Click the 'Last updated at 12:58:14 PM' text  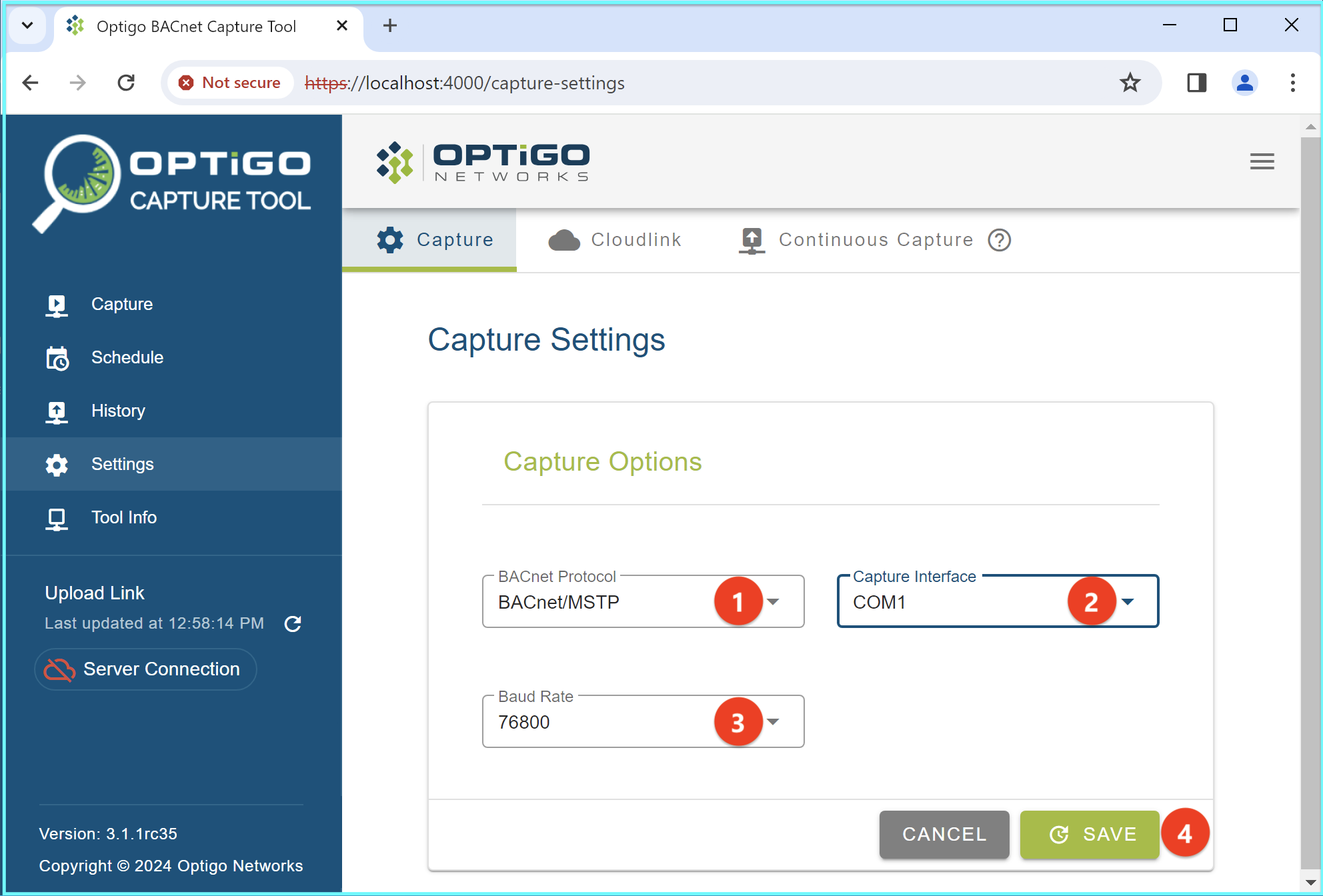coord(154,623)
